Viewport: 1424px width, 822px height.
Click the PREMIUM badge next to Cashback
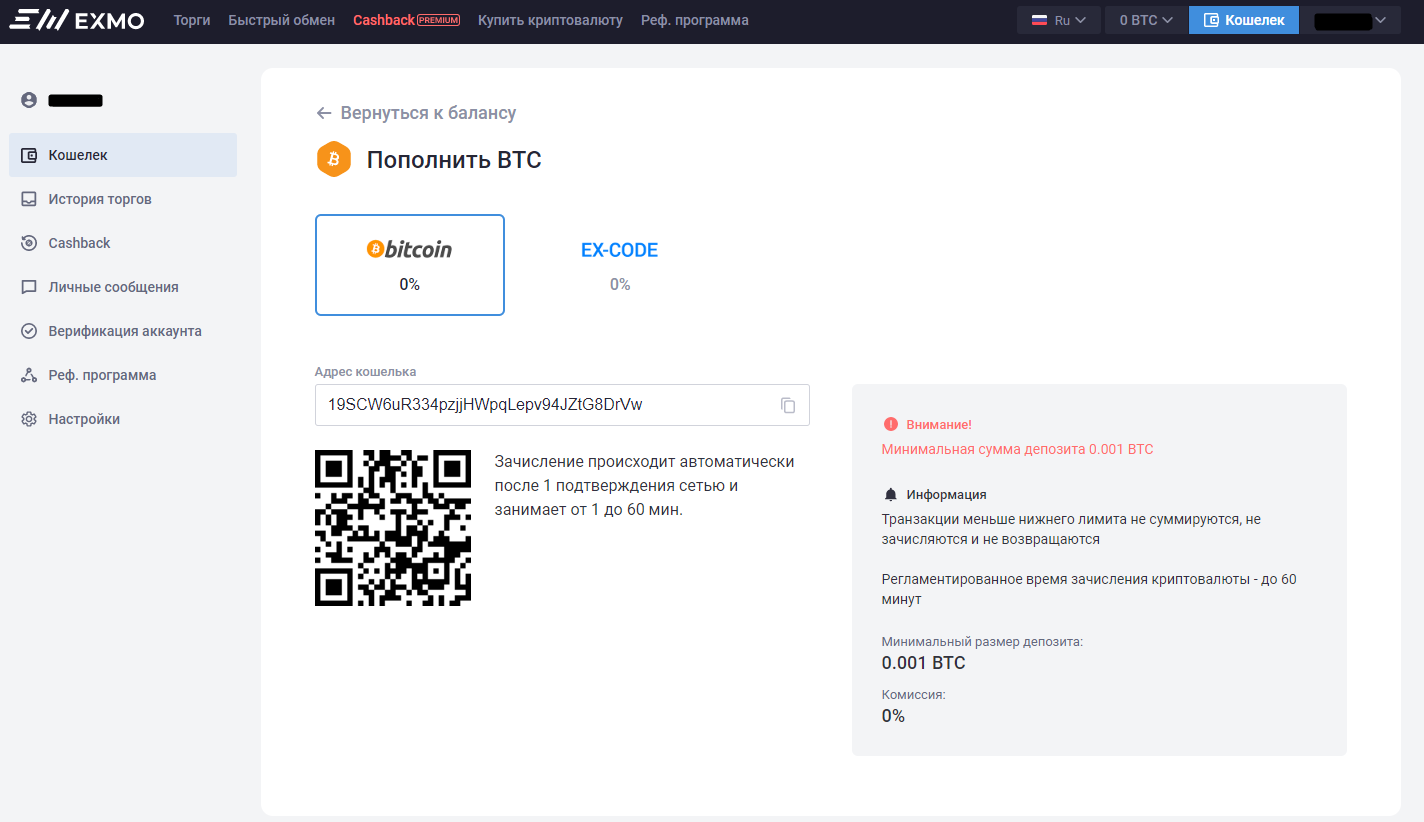click(438, 20)
